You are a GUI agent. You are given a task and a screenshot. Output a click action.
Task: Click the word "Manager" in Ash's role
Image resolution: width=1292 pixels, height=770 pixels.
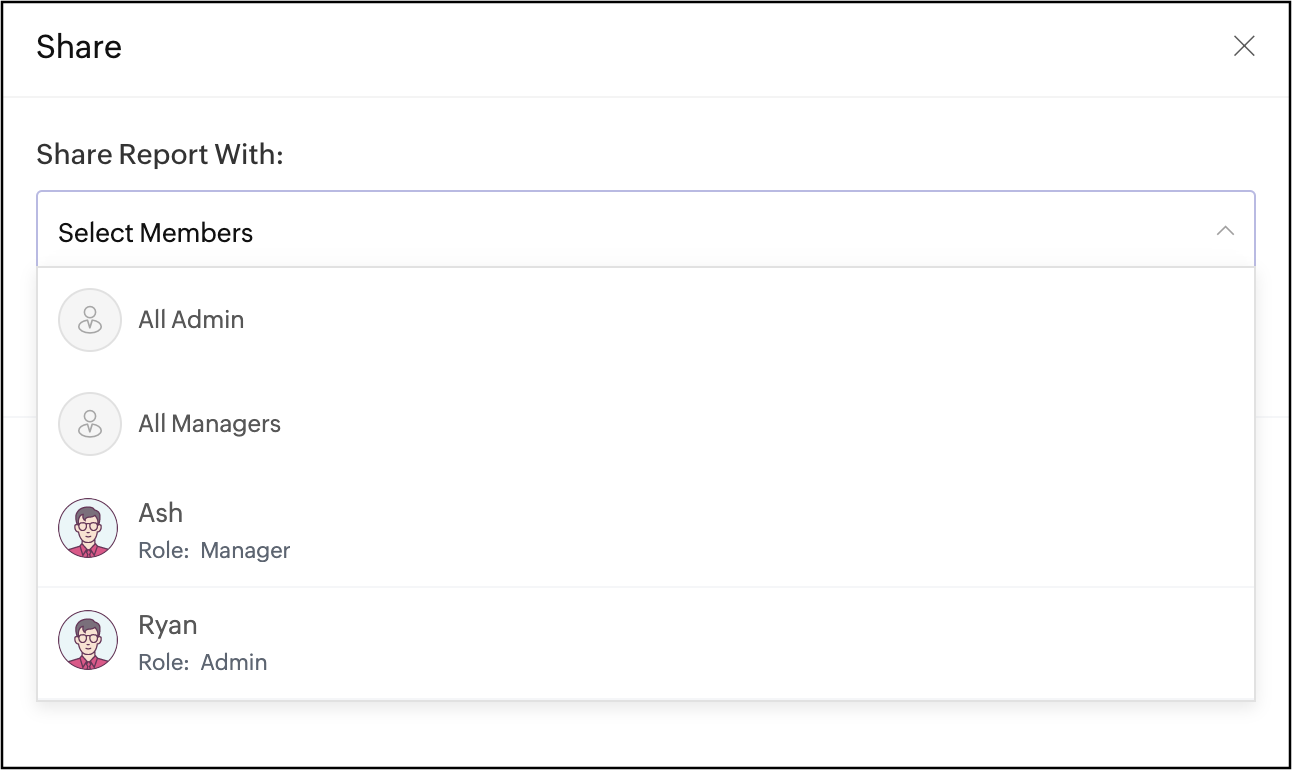pyautogui.click(x=245, y=551)
